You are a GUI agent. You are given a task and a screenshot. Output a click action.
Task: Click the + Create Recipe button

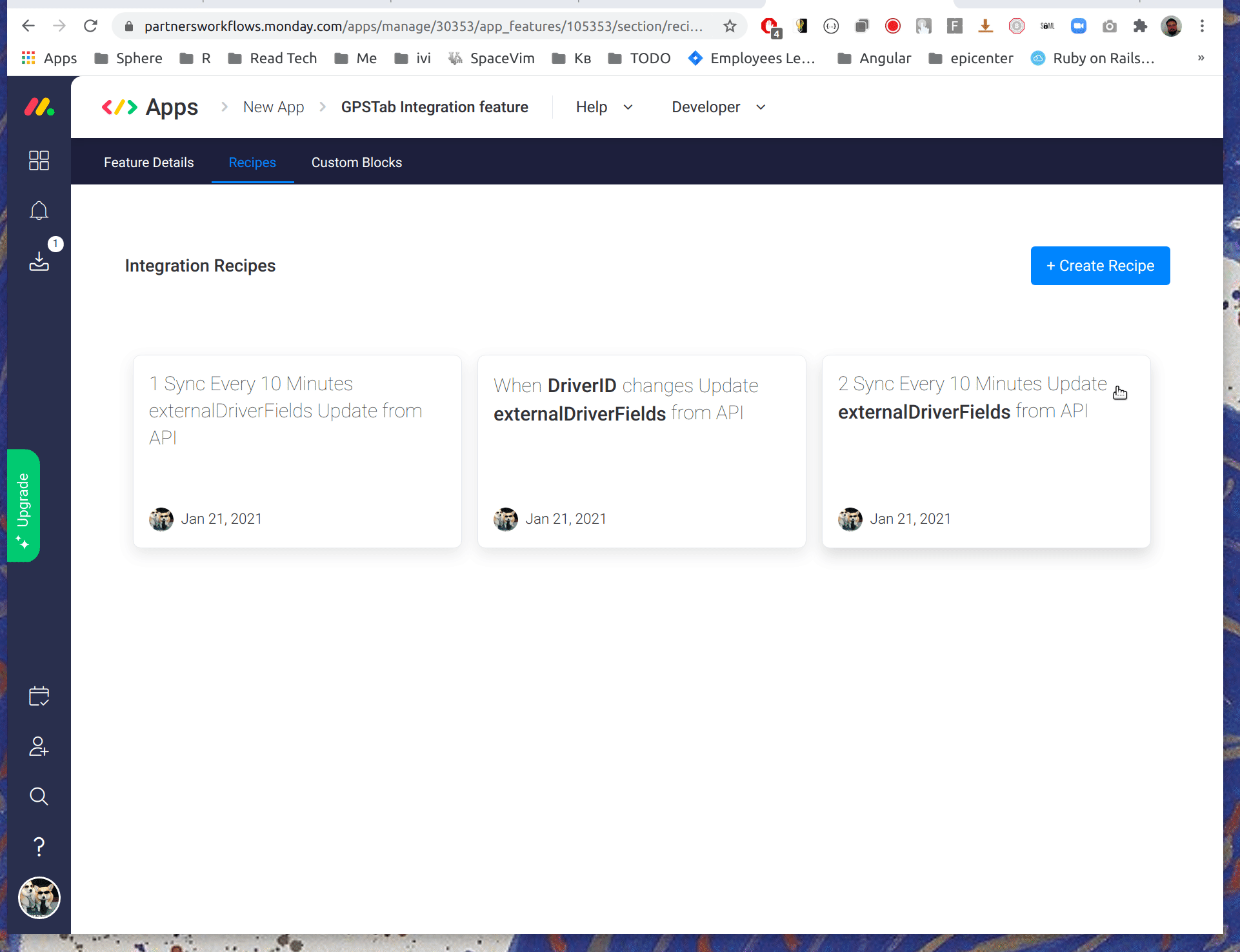(1099, 265)
